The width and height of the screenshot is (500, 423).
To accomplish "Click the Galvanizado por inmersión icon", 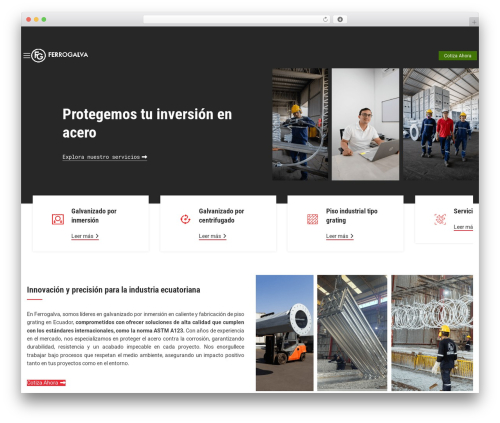I will pyautogui.click(x=58, y=219).
